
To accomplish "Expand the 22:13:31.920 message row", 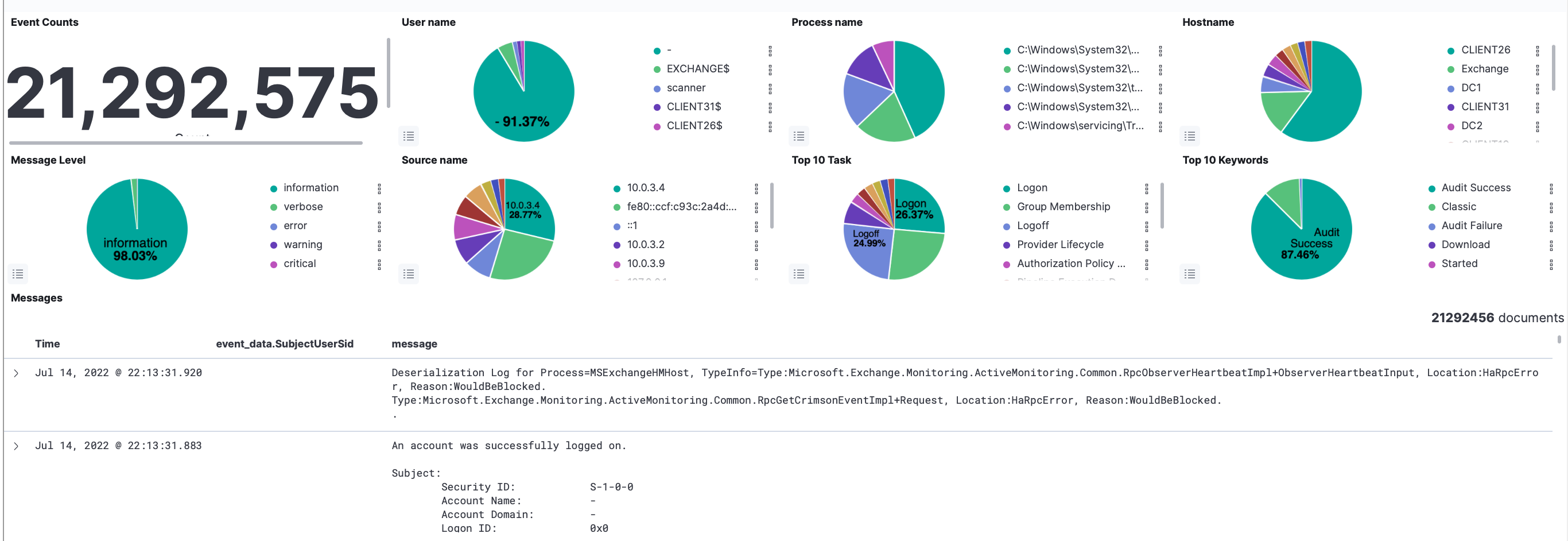I will 17,373.
